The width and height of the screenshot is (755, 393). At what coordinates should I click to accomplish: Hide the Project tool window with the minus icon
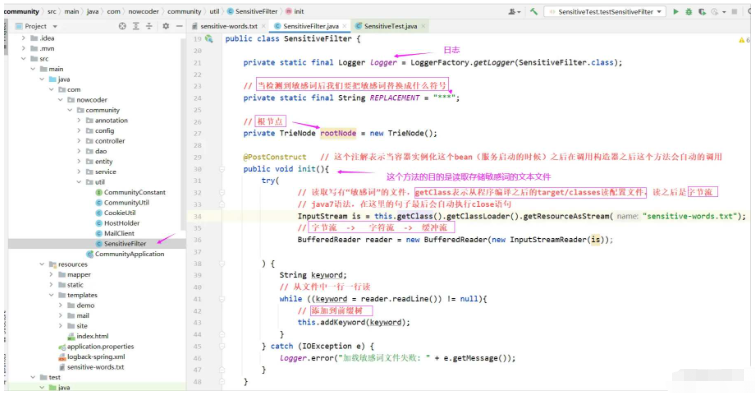pos(179,26)
